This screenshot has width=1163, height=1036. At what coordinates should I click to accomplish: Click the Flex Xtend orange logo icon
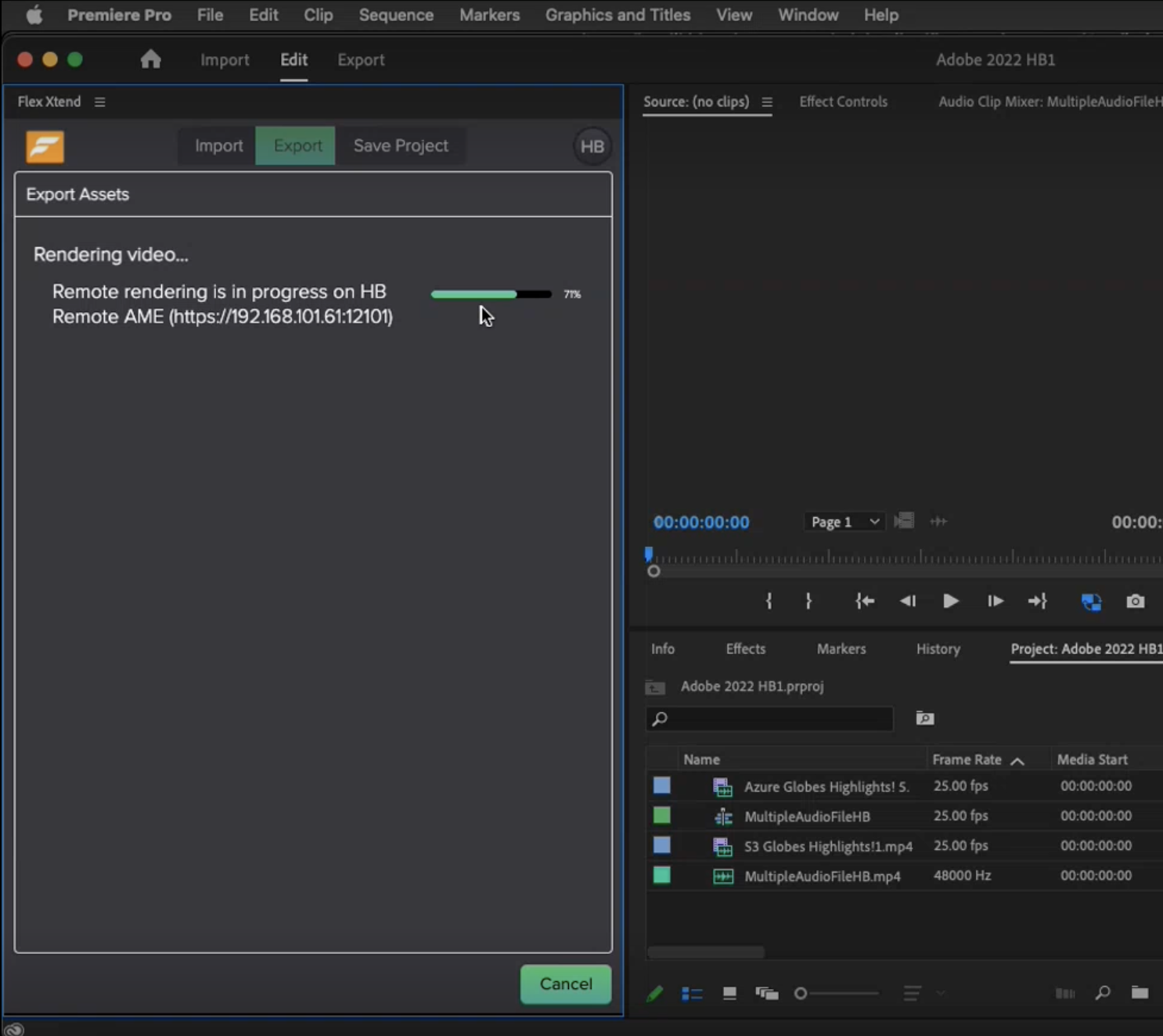coord(45,147)
